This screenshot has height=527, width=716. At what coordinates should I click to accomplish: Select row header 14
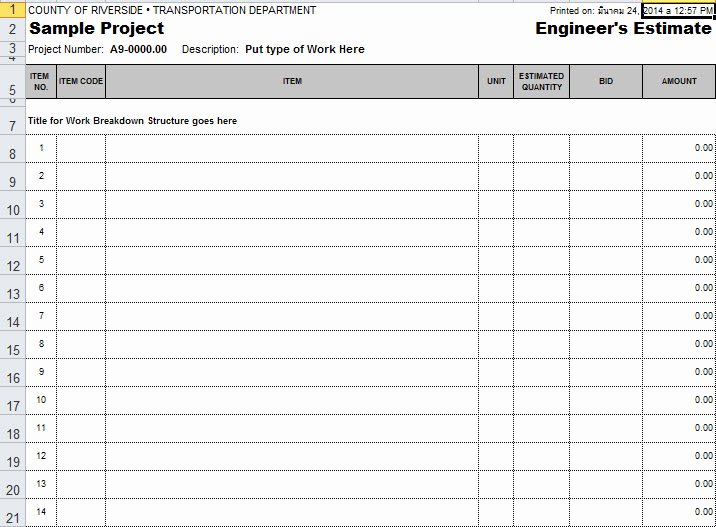point(12,316)
